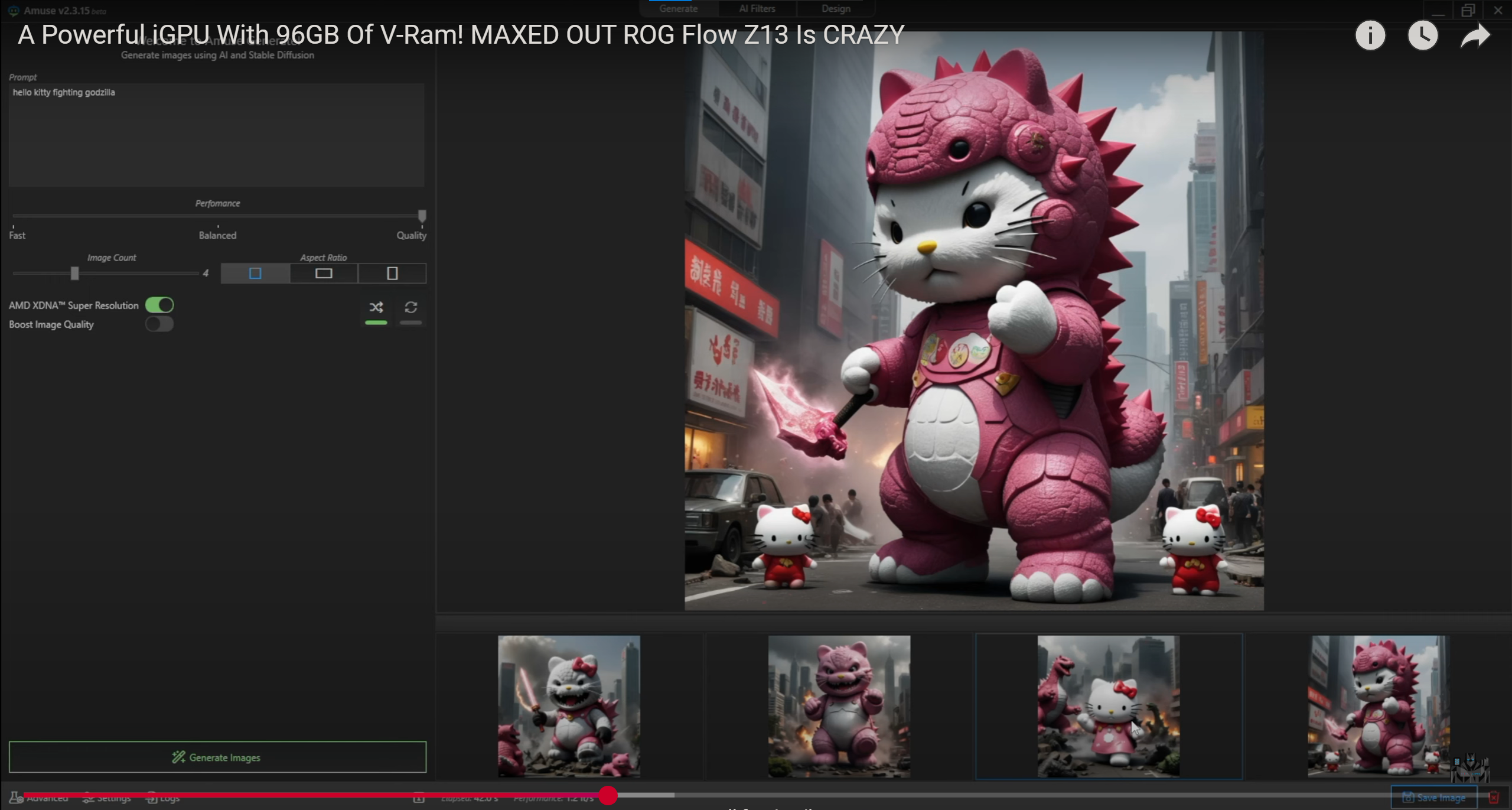Screen dimensions: 1512x810
Task: Click the delete image trash icon
Action: pyautogui.click(x=1494, y=798)
